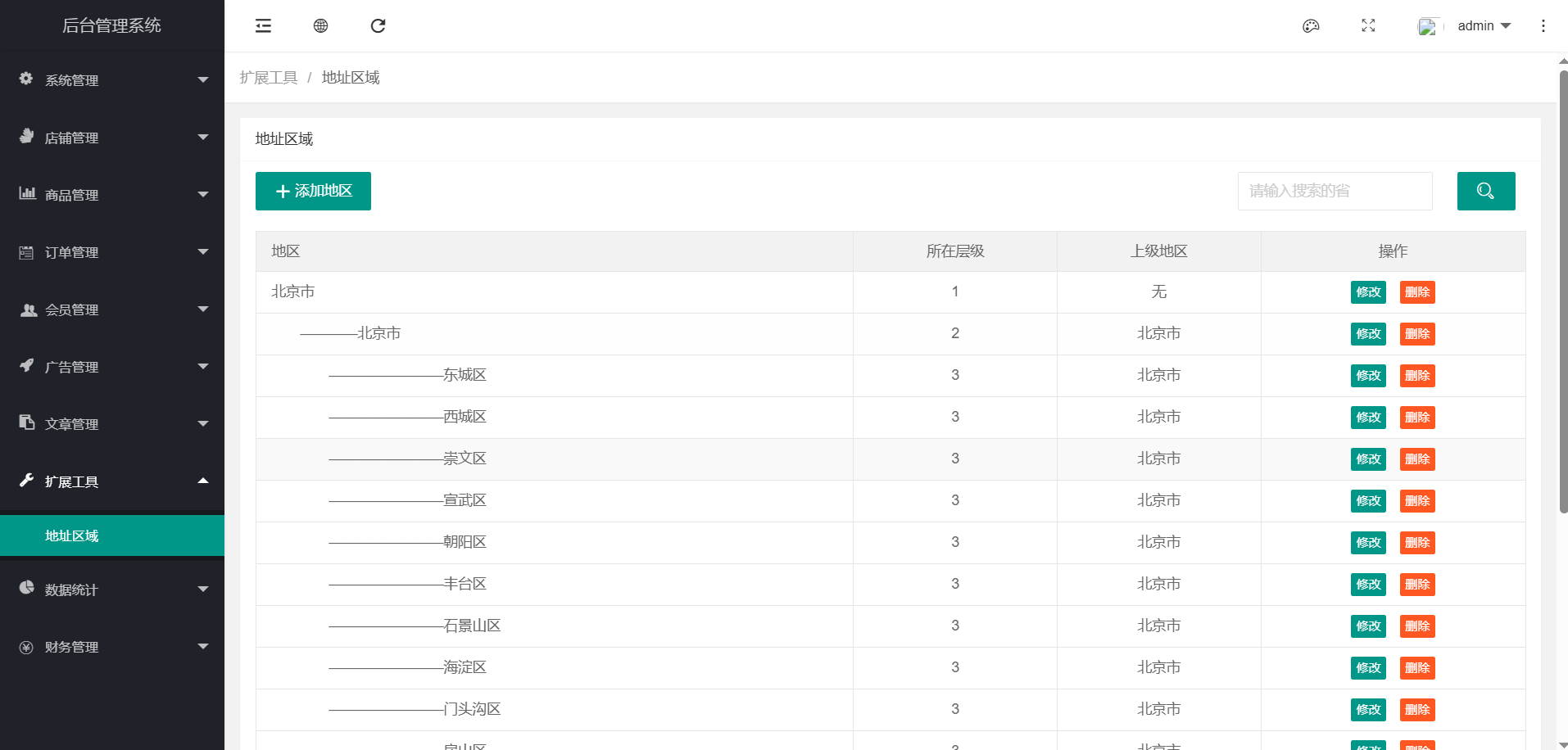Click the magnifier search button
The height and width of the screenshot is (750, 1568).
tap(1485, 191)
